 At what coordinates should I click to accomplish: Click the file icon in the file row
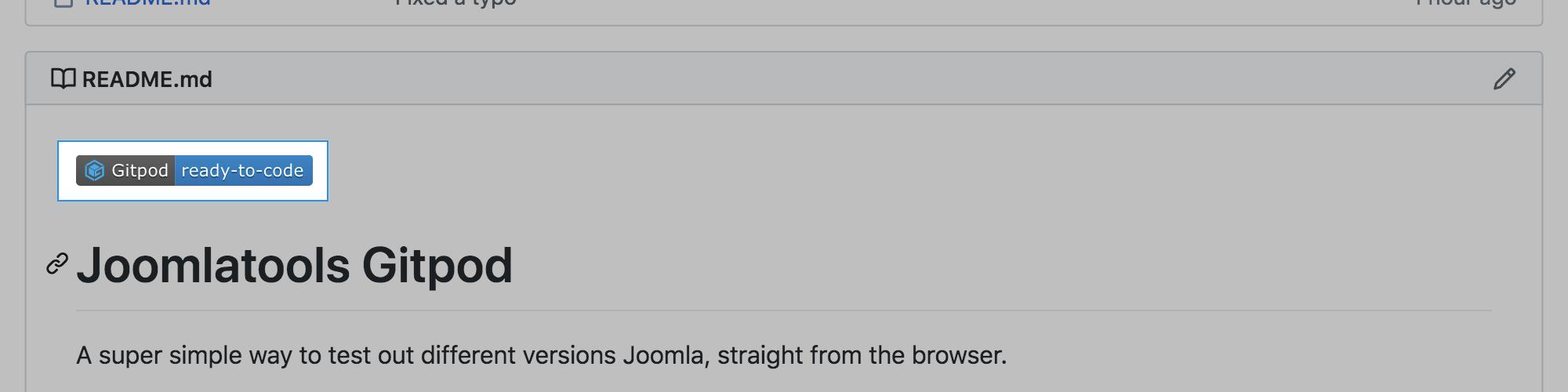[63, 2]
